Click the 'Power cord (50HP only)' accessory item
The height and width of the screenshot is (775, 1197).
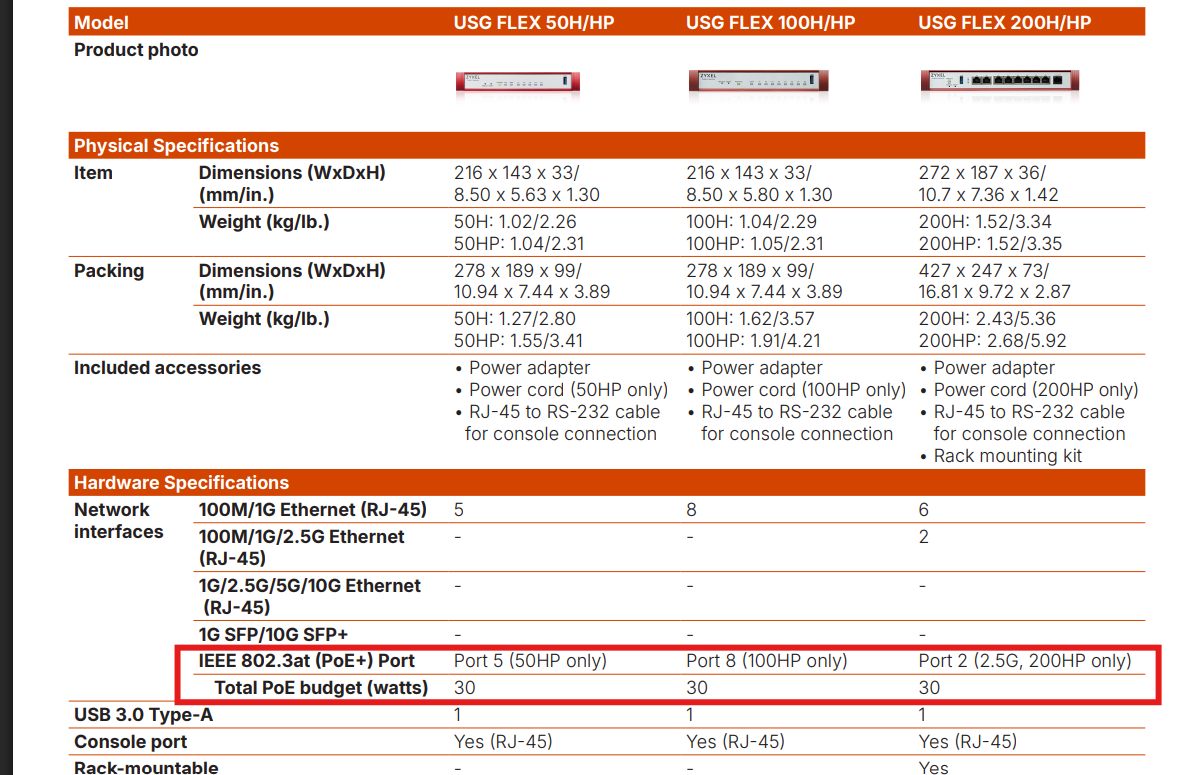coord(568,390)
